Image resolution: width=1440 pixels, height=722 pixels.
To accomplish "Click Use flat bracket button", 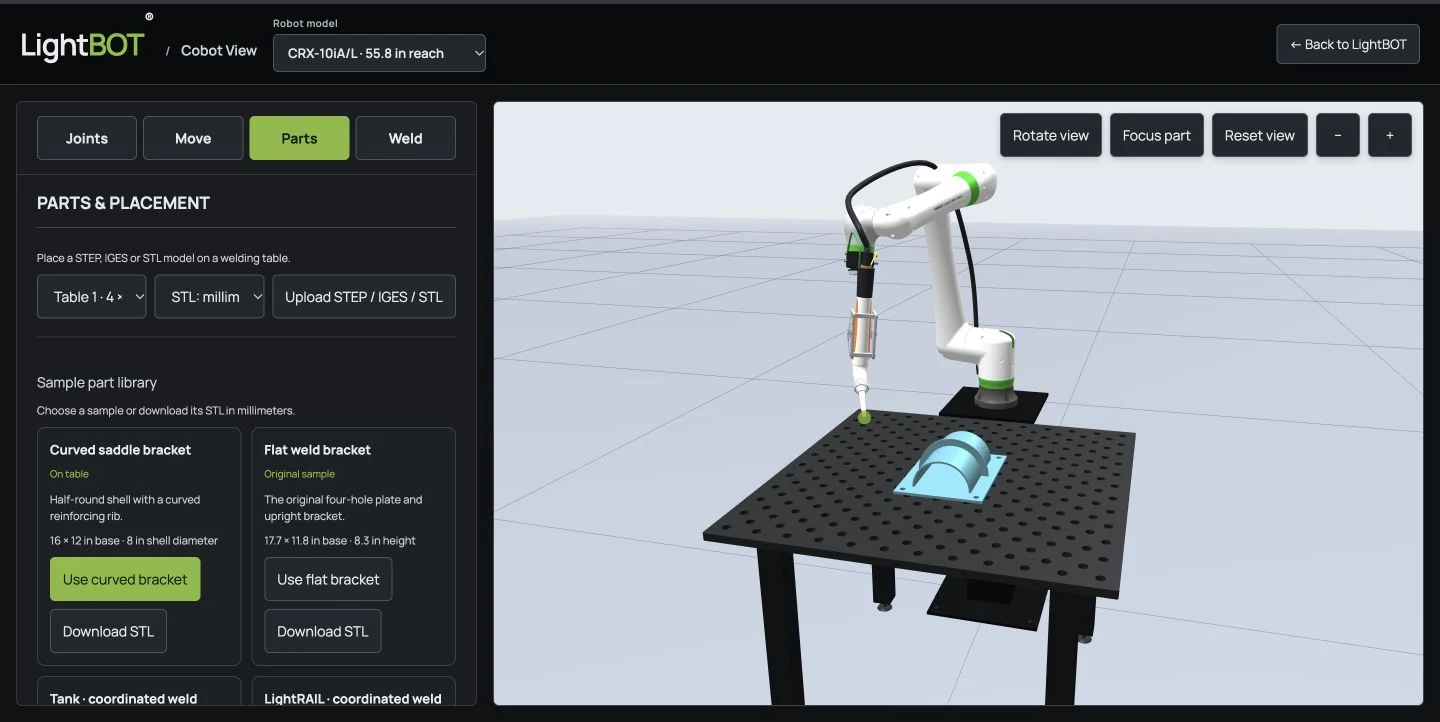I will coord(328,579).
